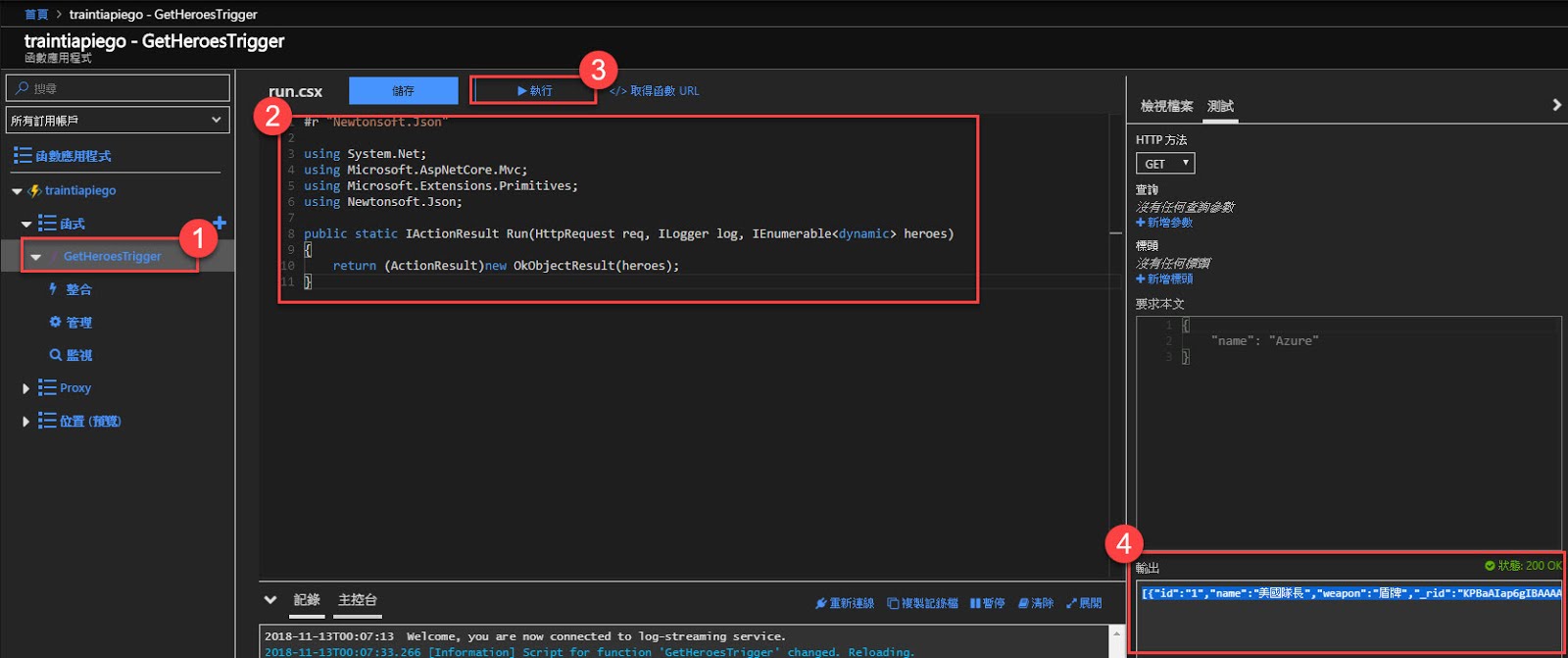1568x658 pixels.
Task: Expand the Proxy tree node
Action: pyautogui.click(x=25, y=388)
